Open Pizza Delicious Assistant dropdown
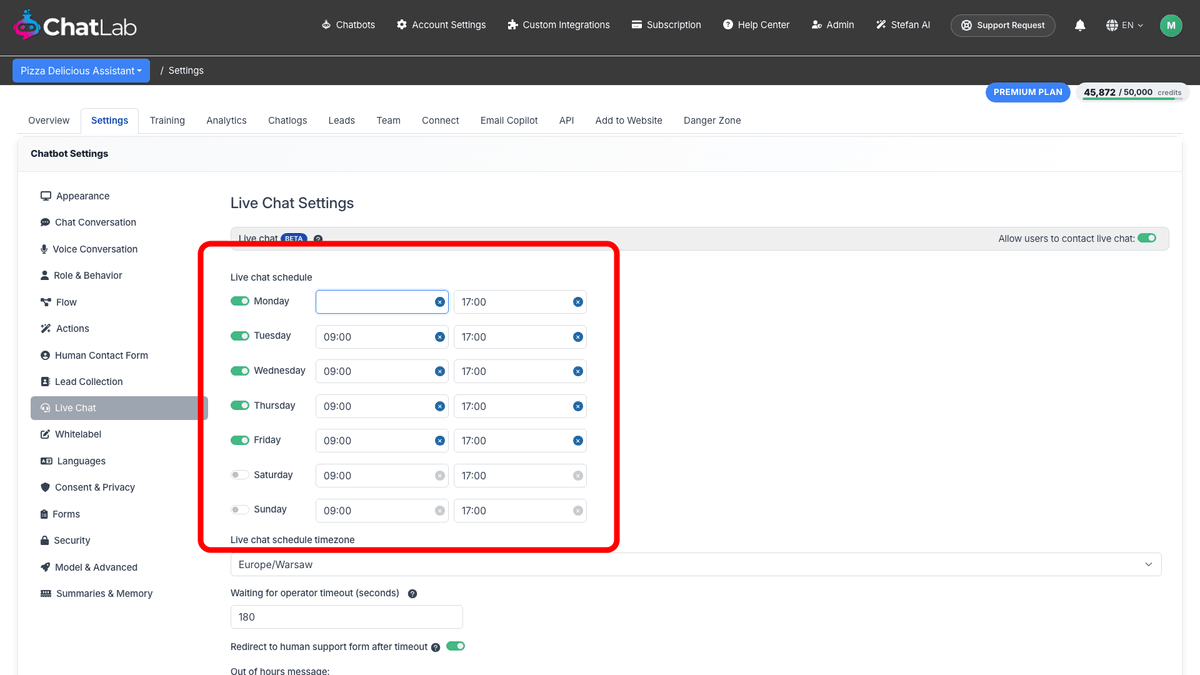Viewport: 1200px width, 675px height. pyautogui.click(x=81, y=71)
